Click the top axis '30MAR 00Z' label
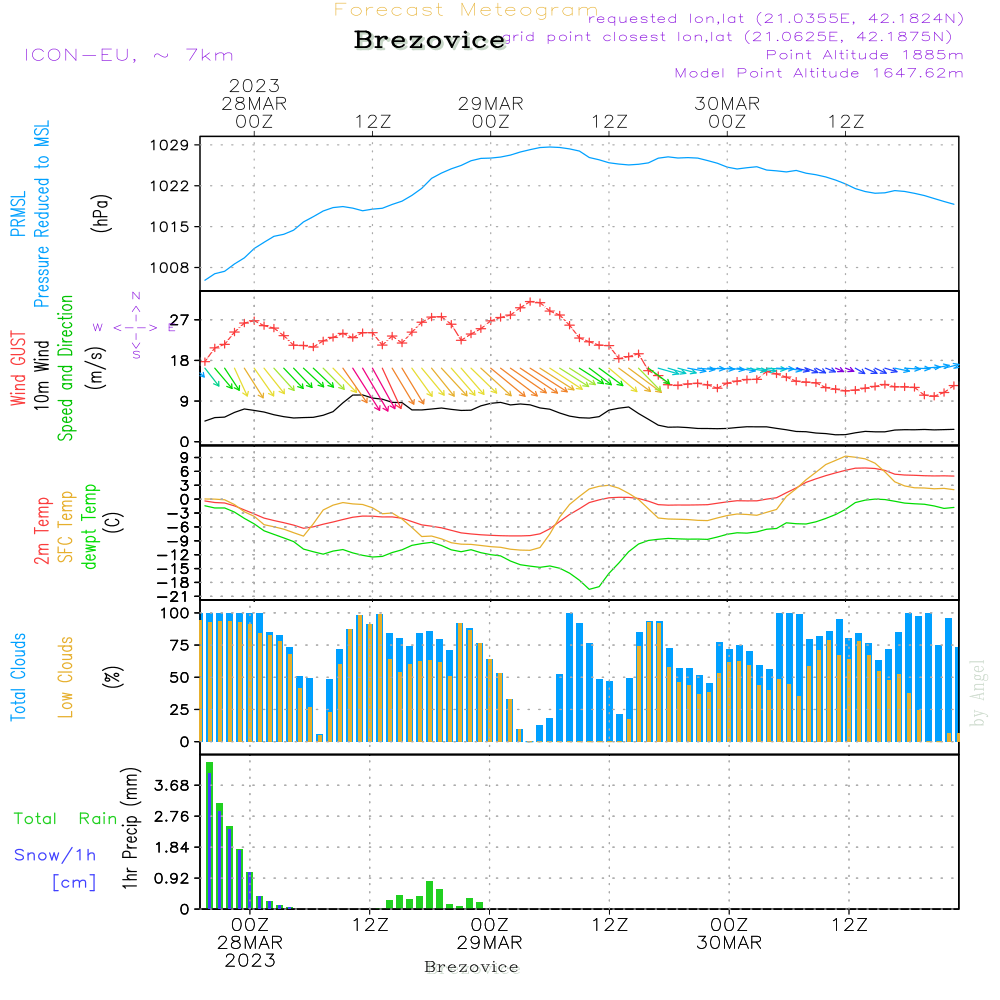 [727, 112]
